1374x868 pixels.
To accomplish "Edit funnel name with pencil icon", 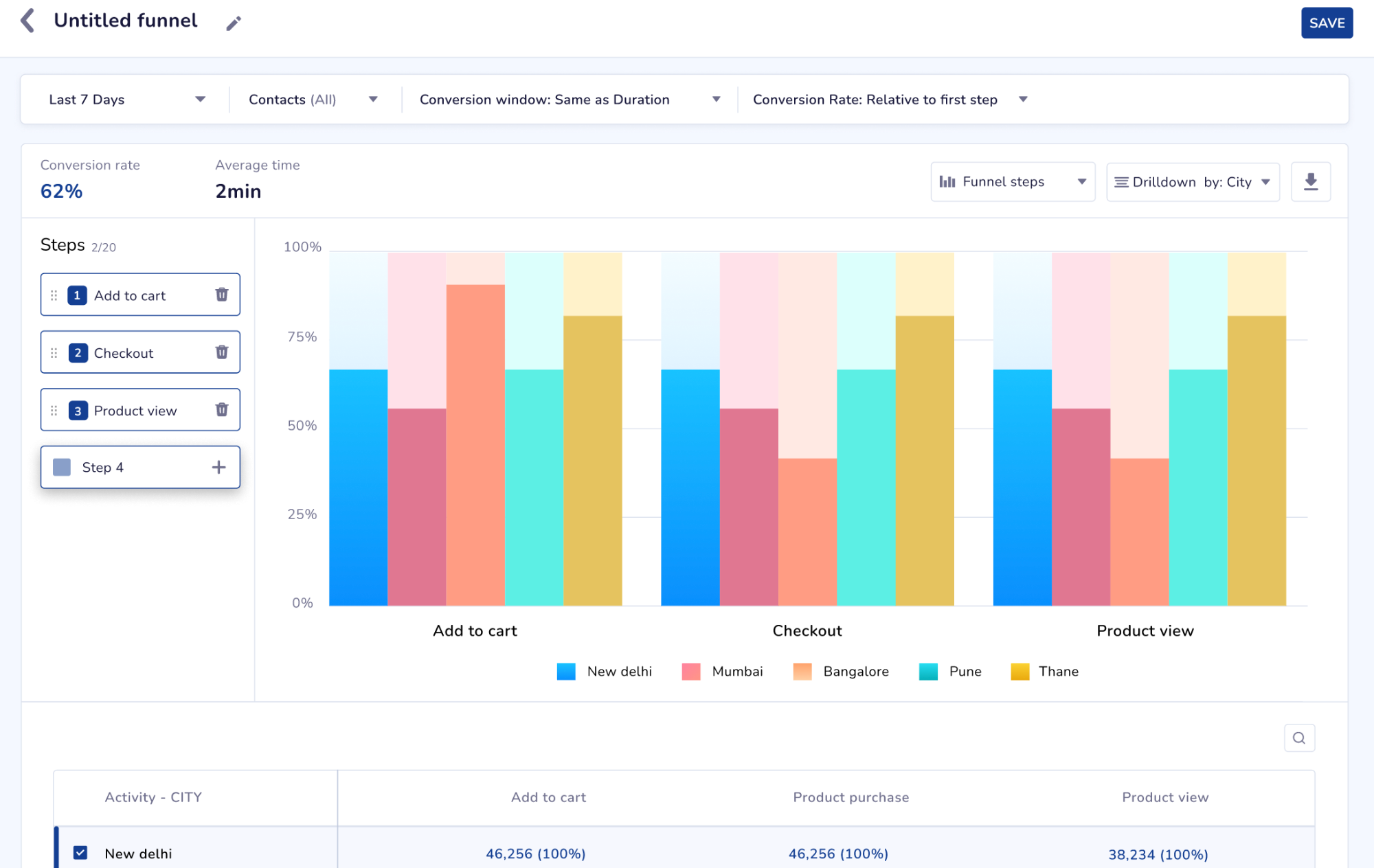I will tap(234, 23).
